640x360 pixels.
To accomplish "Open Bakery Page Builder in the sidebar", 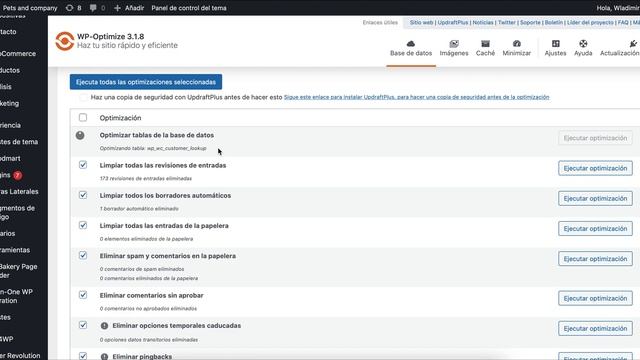I will [19, 271].
